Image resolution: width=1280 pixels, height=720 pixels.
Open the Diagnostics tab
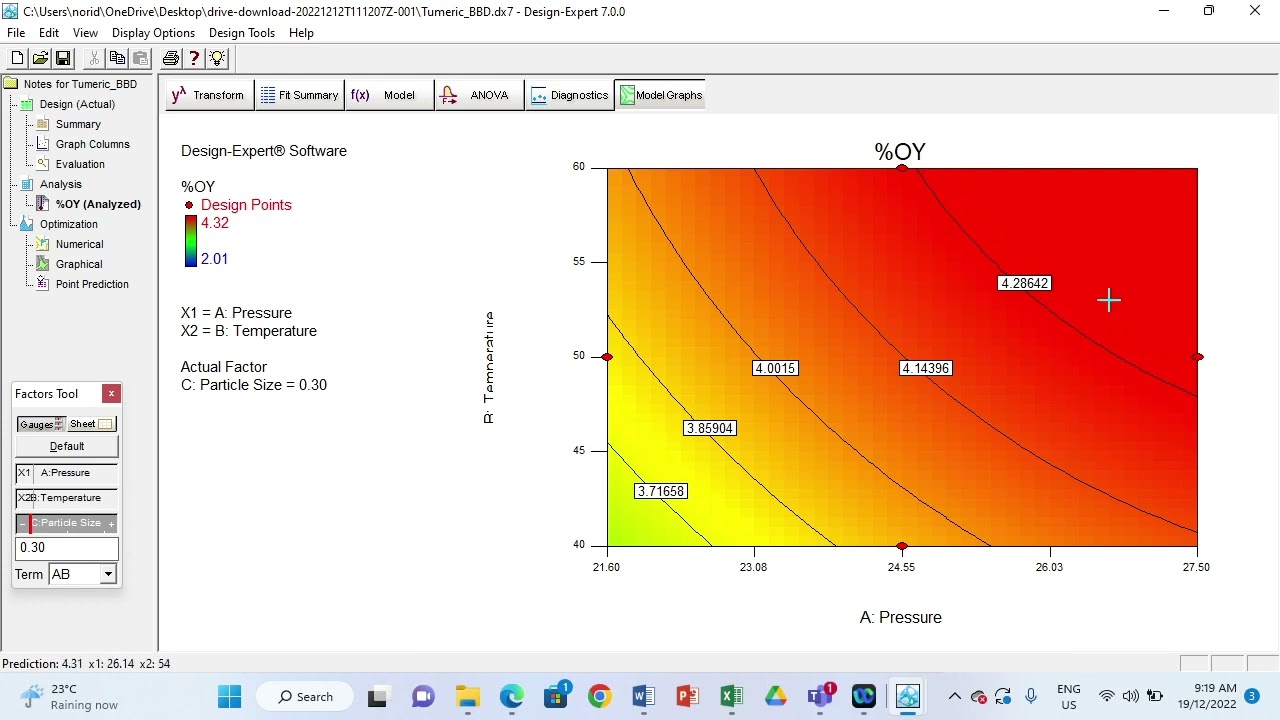[569, 95]
